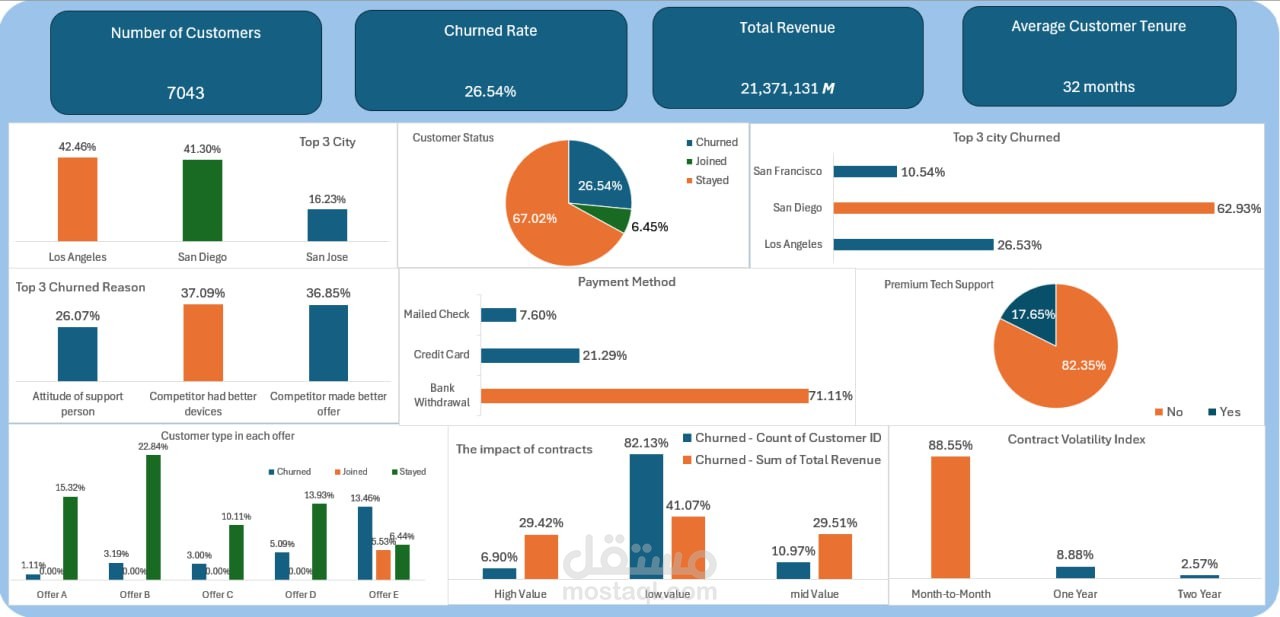Select the orange 29.42% High Value bar
The image size is (1280, 617).
click(x=541, y=557)
